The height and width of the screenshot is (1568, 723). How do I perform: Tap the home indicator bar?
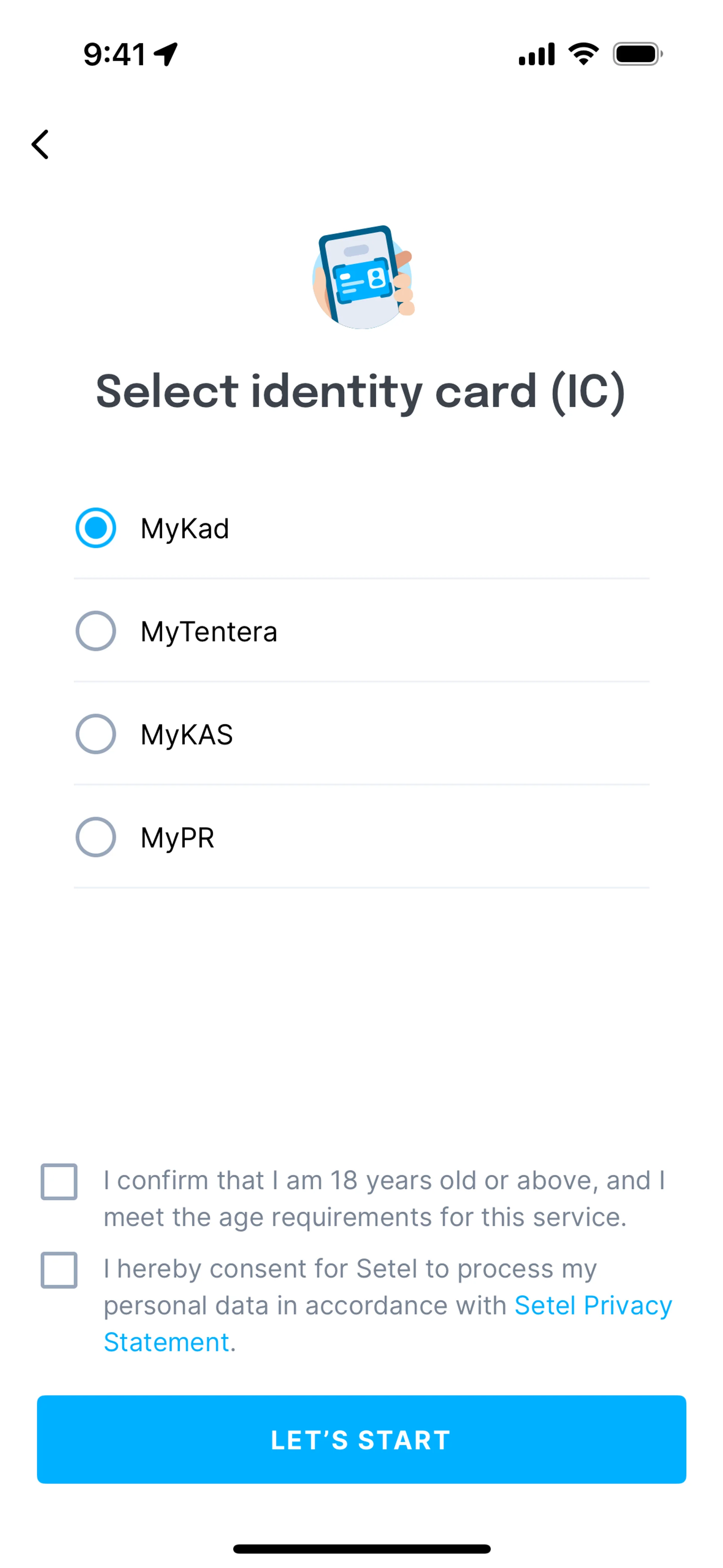361,1549
